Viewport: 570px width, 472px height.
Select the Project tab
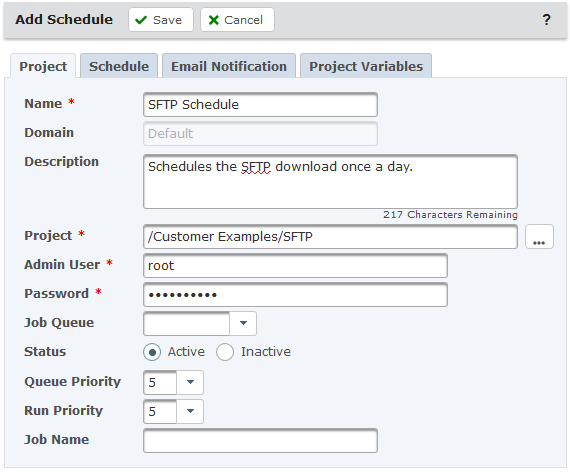(43, 66)
